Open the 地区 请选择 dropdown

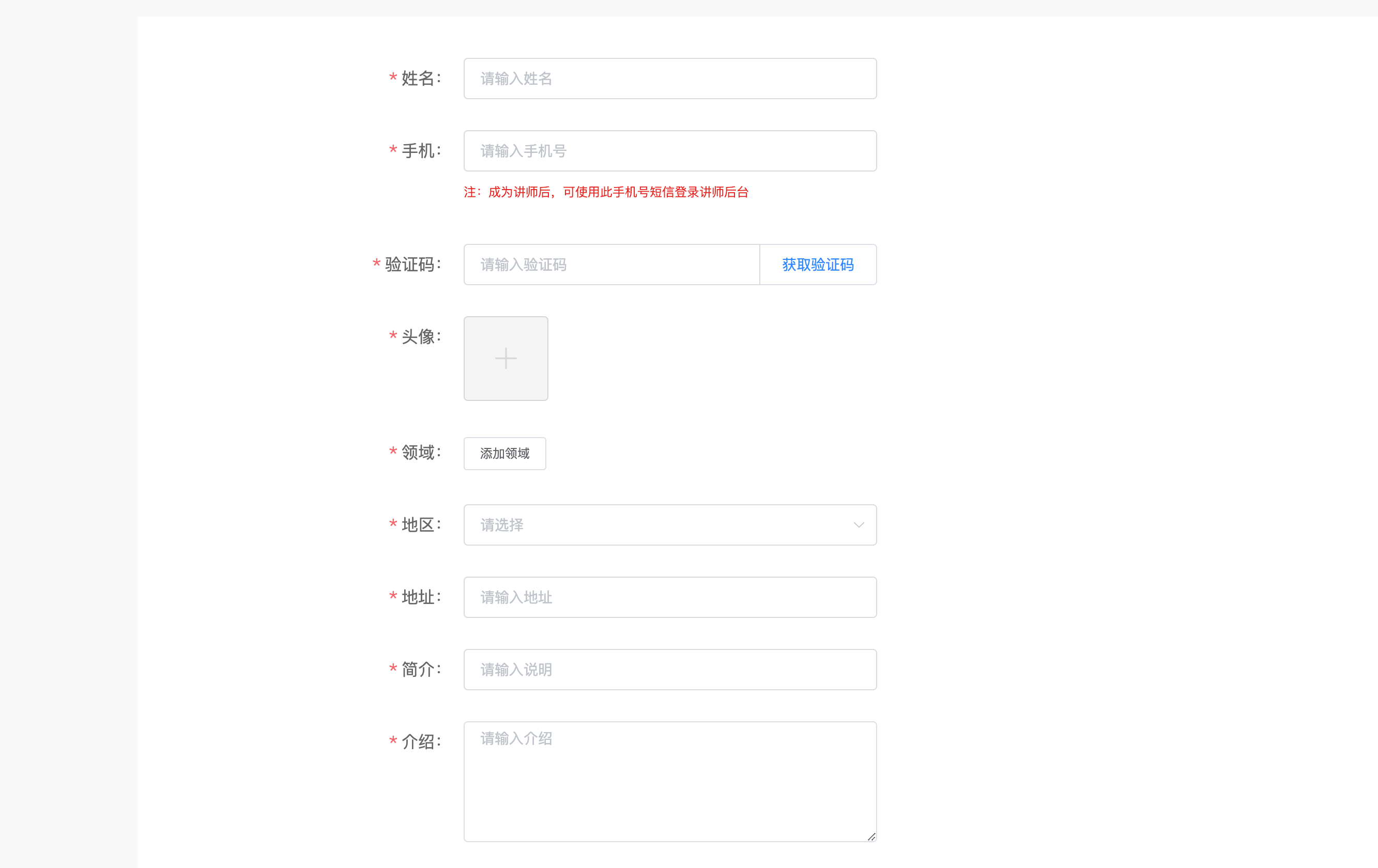click(669, 525)
